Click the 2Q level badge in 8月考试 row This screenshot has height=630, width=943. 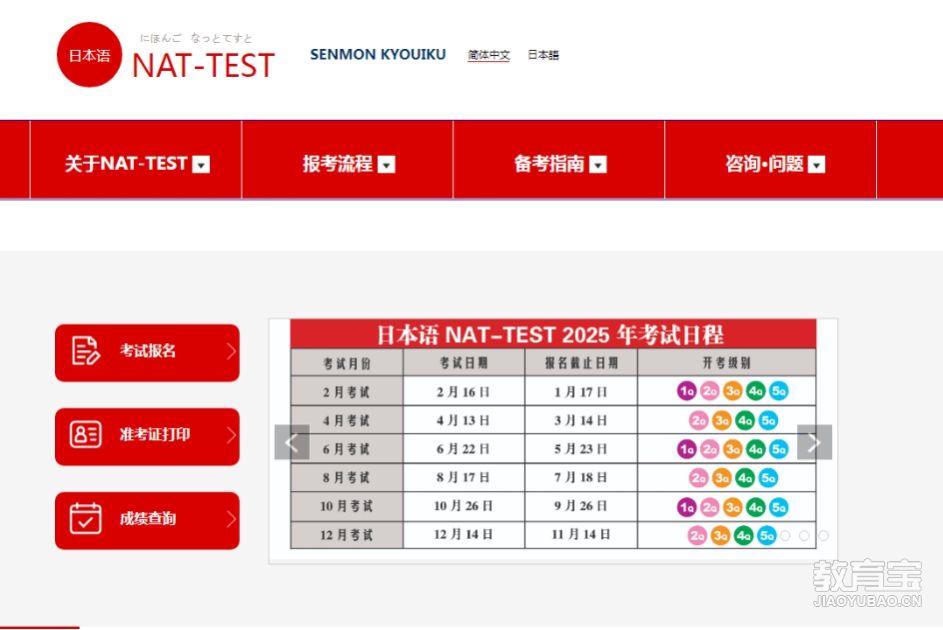(x=698, y=478)
